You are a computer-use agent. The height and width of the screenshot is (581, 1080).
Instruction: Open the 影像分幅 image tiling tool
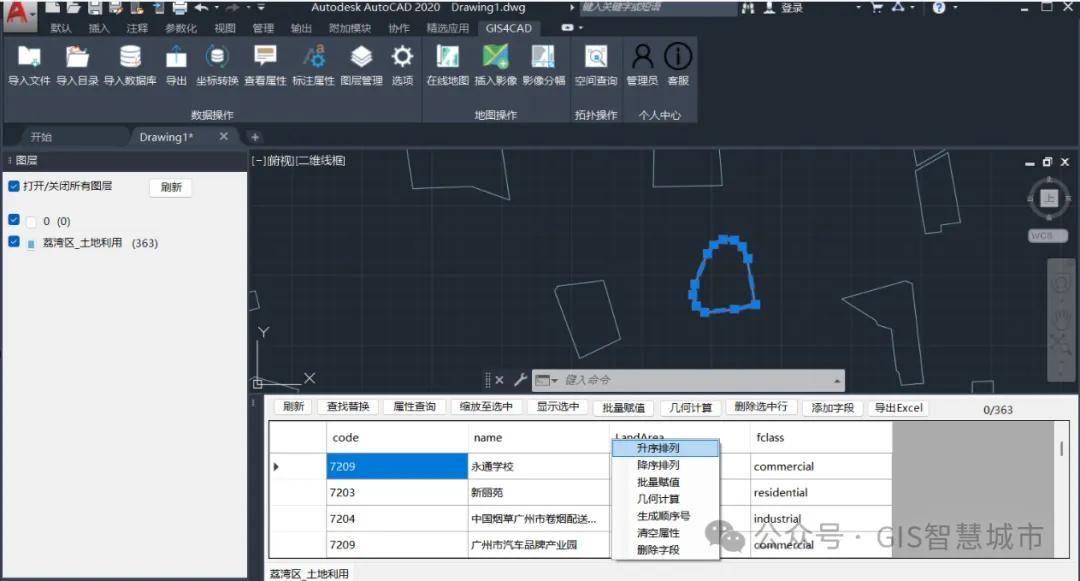click(x=543, y=65)
